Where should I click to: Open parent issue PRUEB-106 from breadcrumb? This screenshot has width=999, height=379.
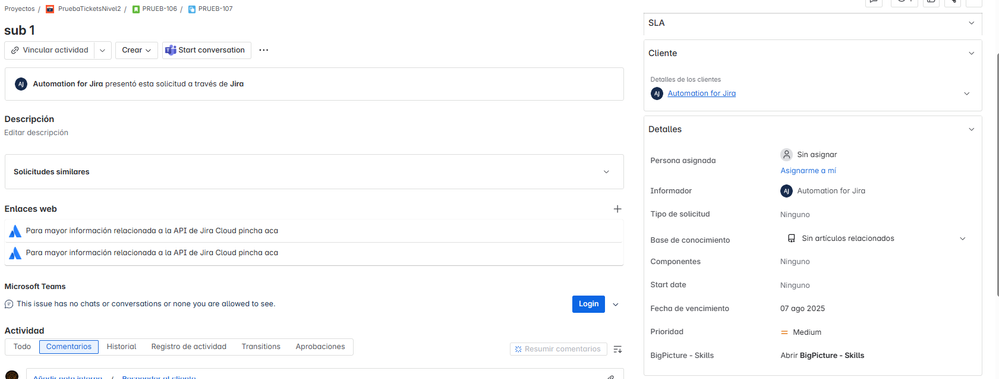pos(159,10)
